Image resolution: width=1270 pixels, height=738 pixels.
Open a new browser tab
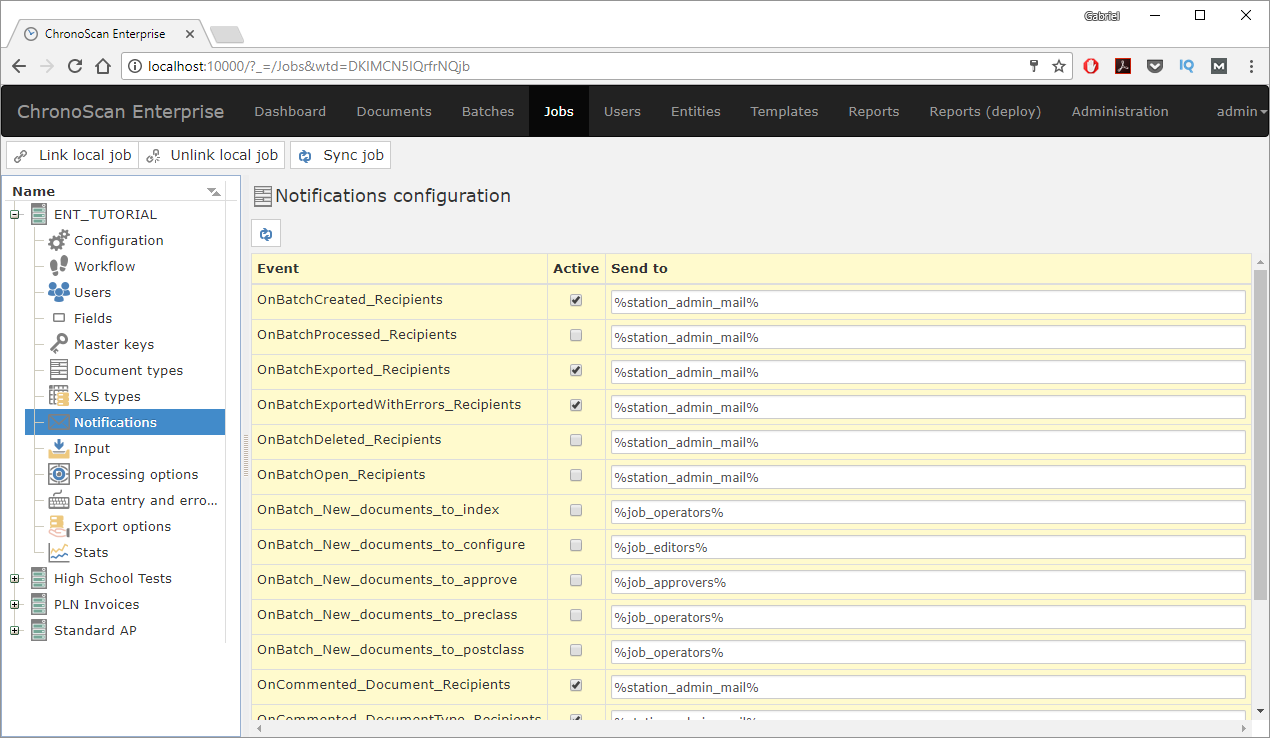[227, 34]
